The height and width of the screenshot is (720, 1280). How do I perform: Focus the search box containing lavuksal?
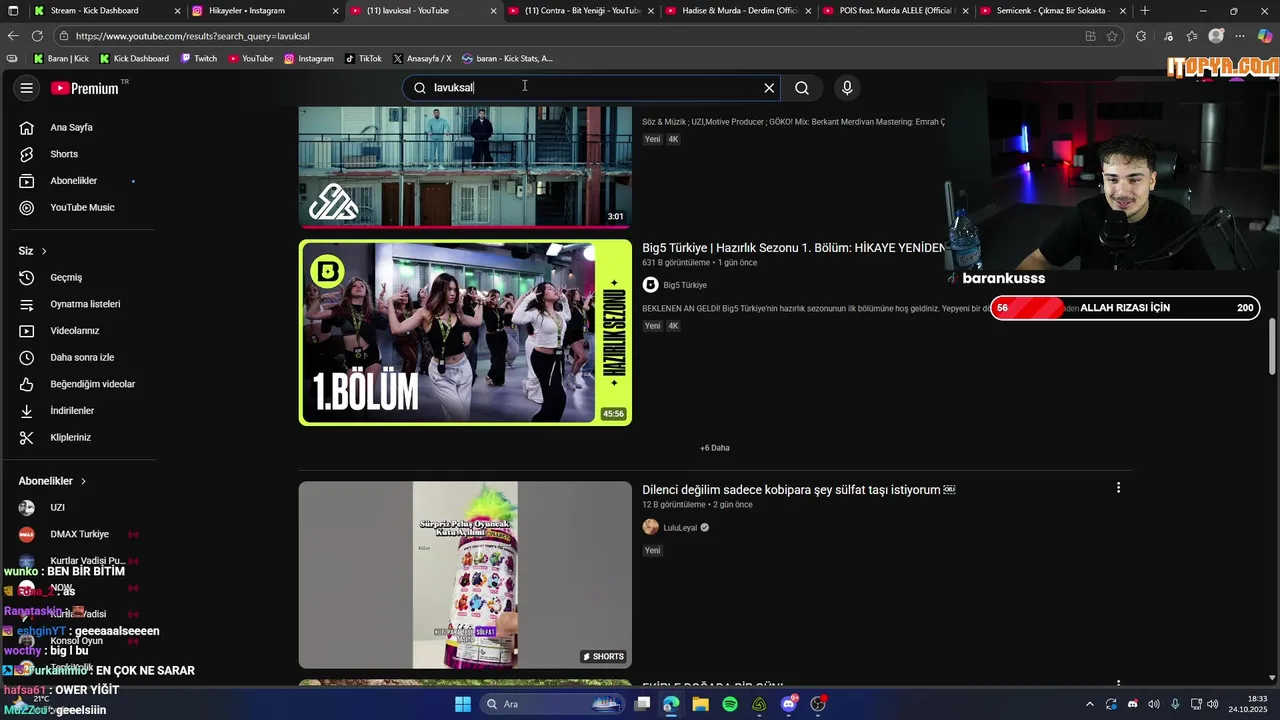tap(590, 88)
